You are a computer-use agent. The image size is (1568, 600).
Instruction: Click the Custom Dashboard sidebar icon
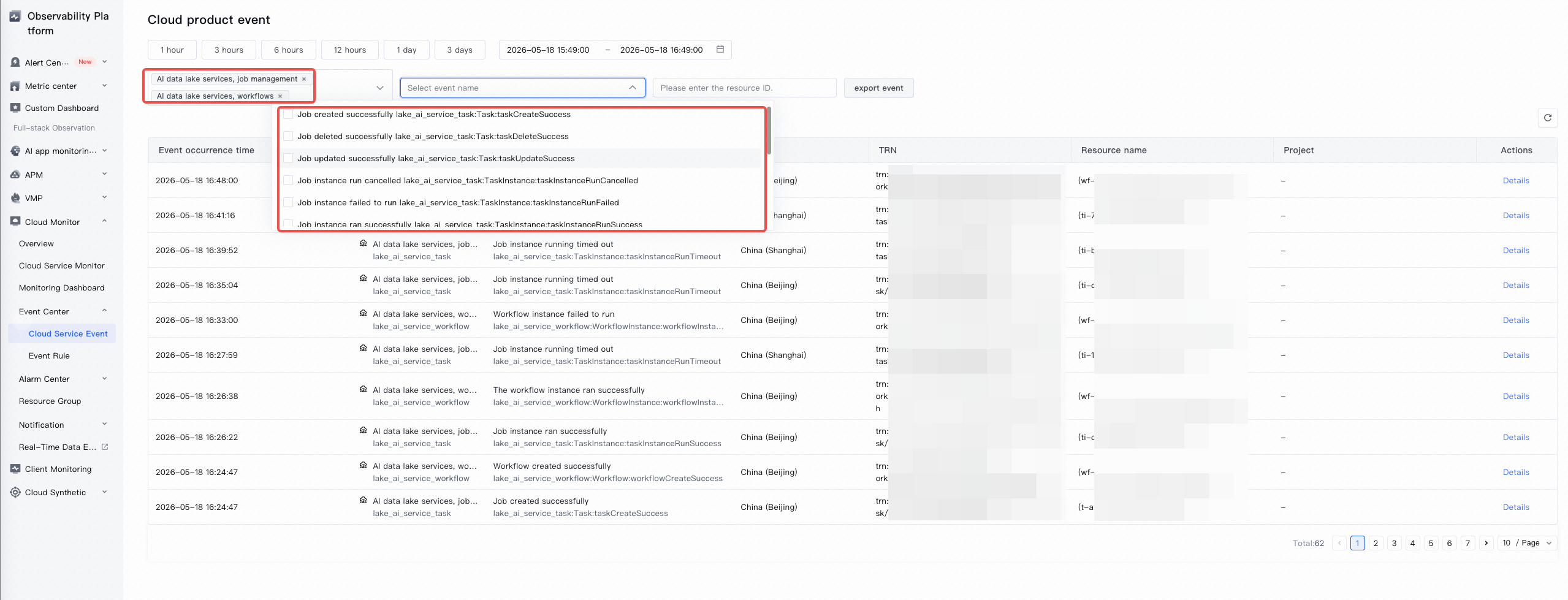tap(15, 108)
